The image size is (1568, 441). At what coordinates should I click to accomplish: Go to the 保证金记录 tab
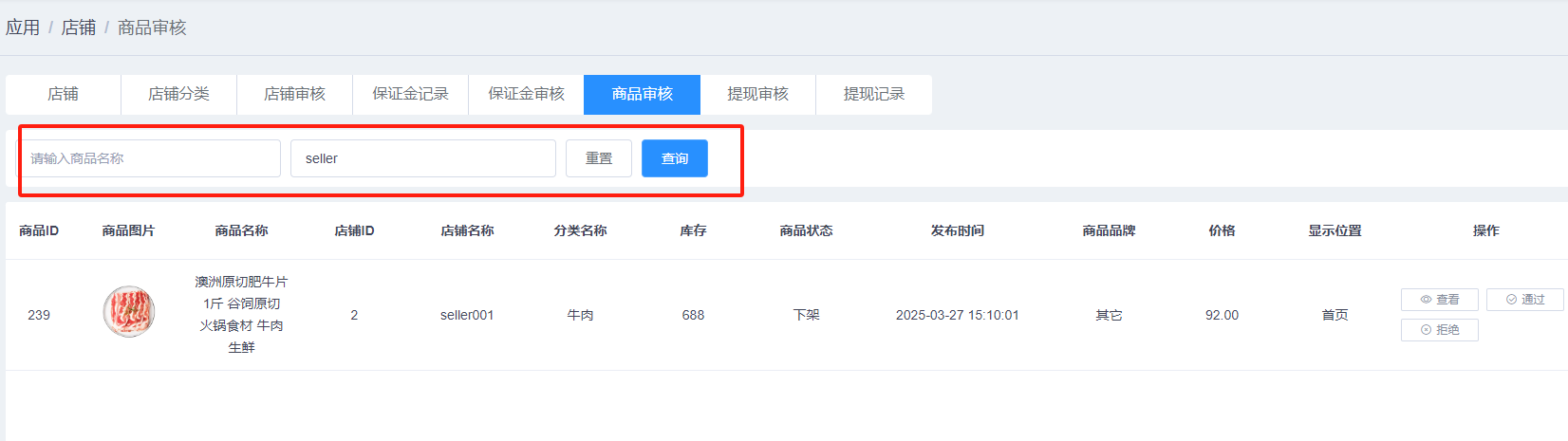pyautogui.click(x=410, y=95)
